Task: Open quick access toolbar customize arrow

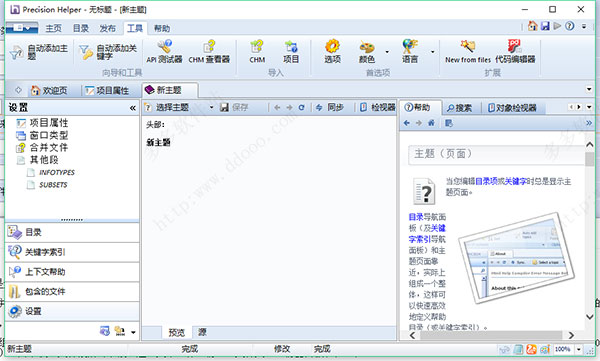Action: pos(584,26)
